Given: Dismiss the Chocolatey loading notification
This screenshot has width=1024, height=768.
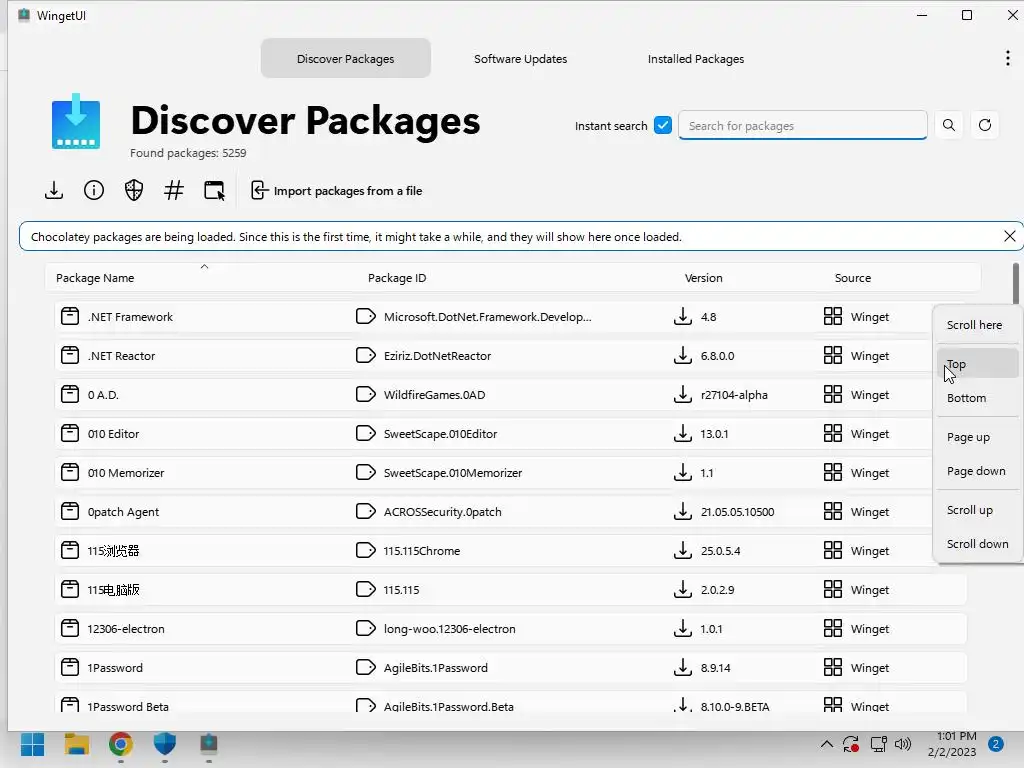Looking at the screenshot, I should pyautogui.click(x=1010, y=236).
